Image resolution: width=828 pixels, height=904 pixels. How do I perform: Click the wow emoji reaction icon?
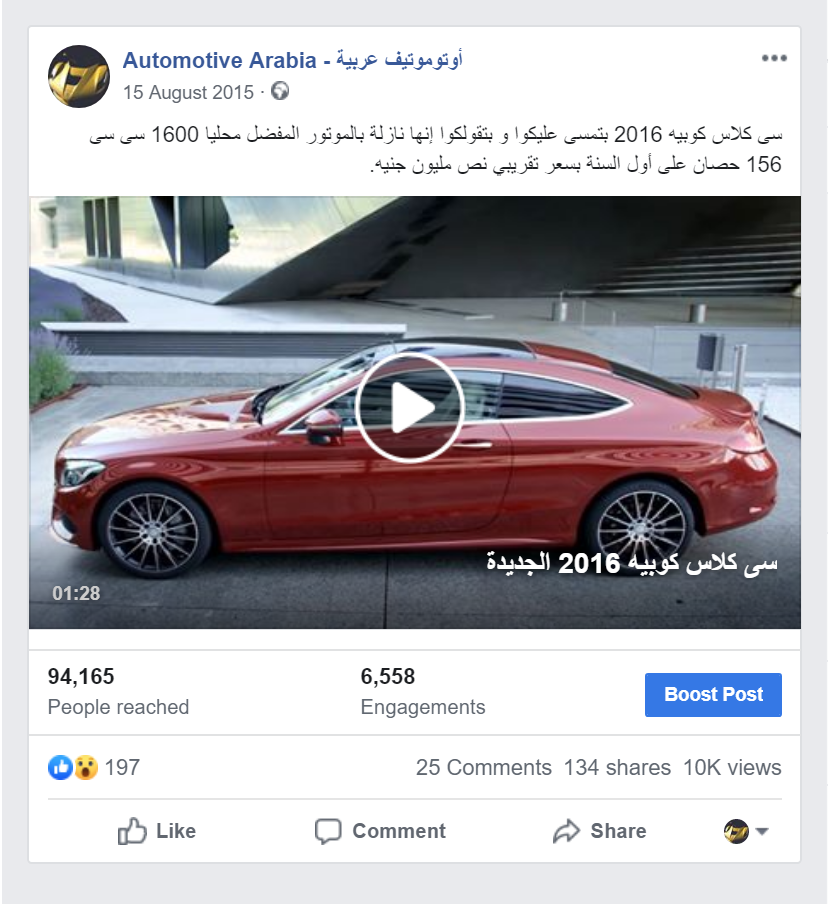[86, 767]
